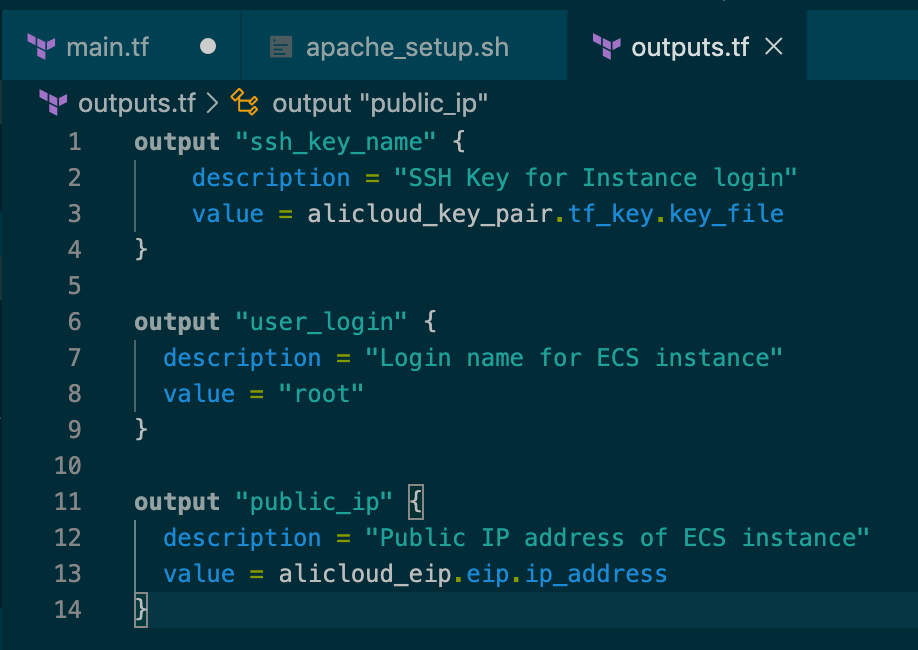This screenshot has width=918, height=650.
Task: Click tf_key reference on line 3
Action: pyautogui.click(x=611, y=214)
